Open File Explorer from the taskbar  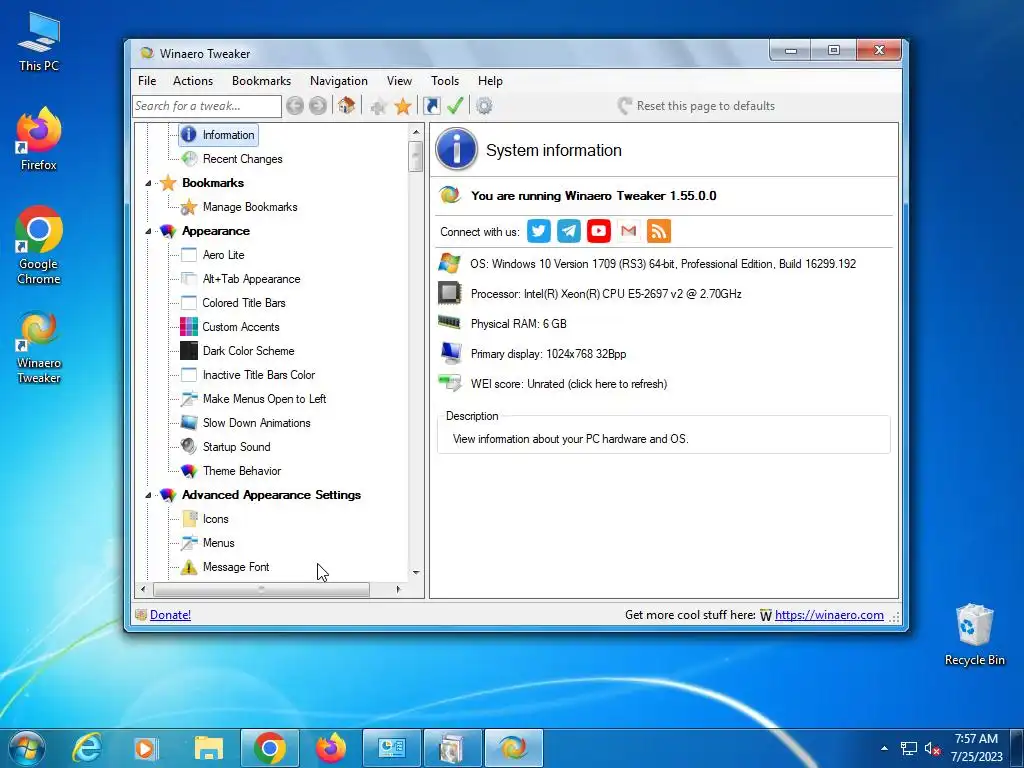pyautogui.click(x=209, y=748)
